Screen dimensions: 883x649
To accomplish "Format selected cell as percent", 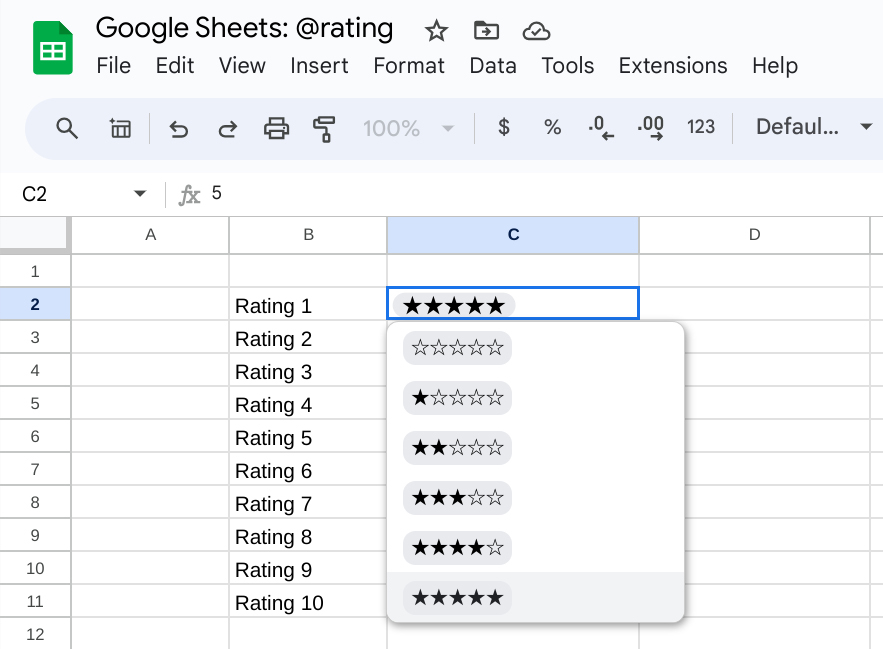I will [552, 127].
